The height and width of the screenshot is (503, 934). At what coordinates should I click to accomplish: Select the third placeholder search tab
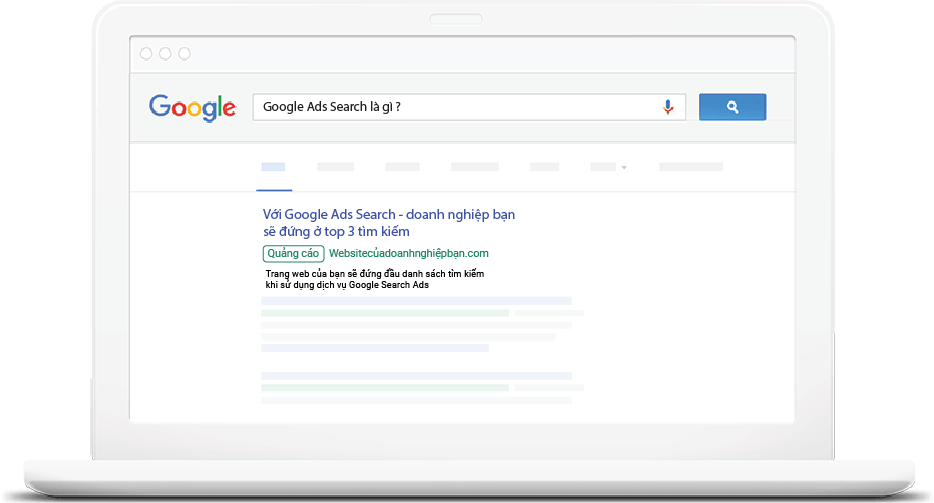[x=402, y=167]
